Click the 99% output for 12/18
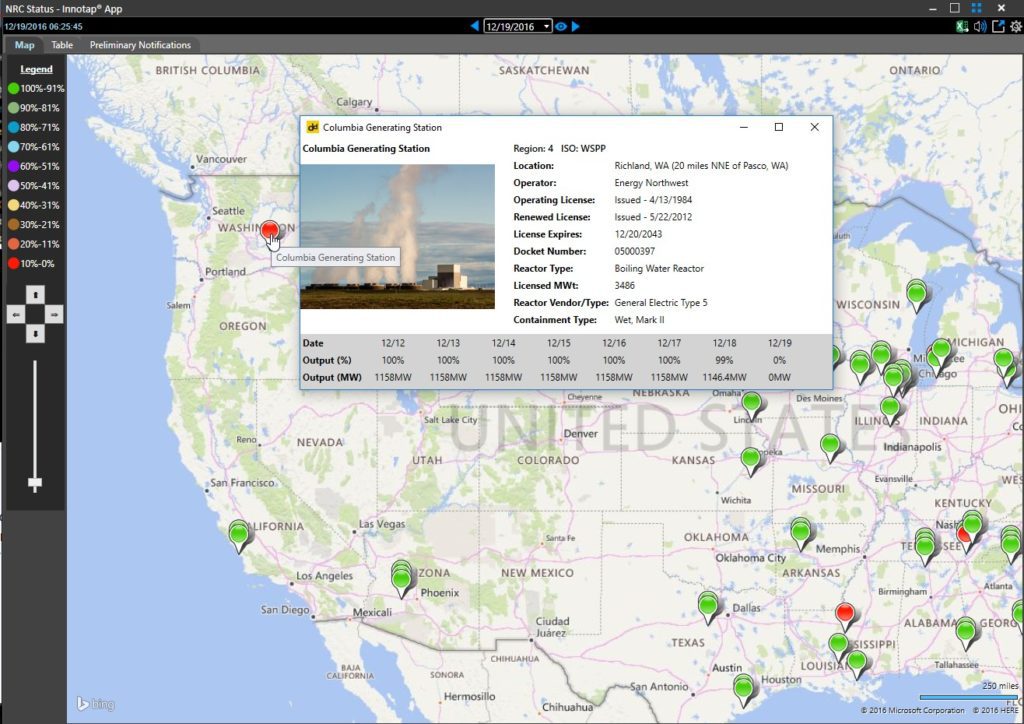Image resolution: width=1024 pixels, height=724 pixels. [x=724, y=360]
